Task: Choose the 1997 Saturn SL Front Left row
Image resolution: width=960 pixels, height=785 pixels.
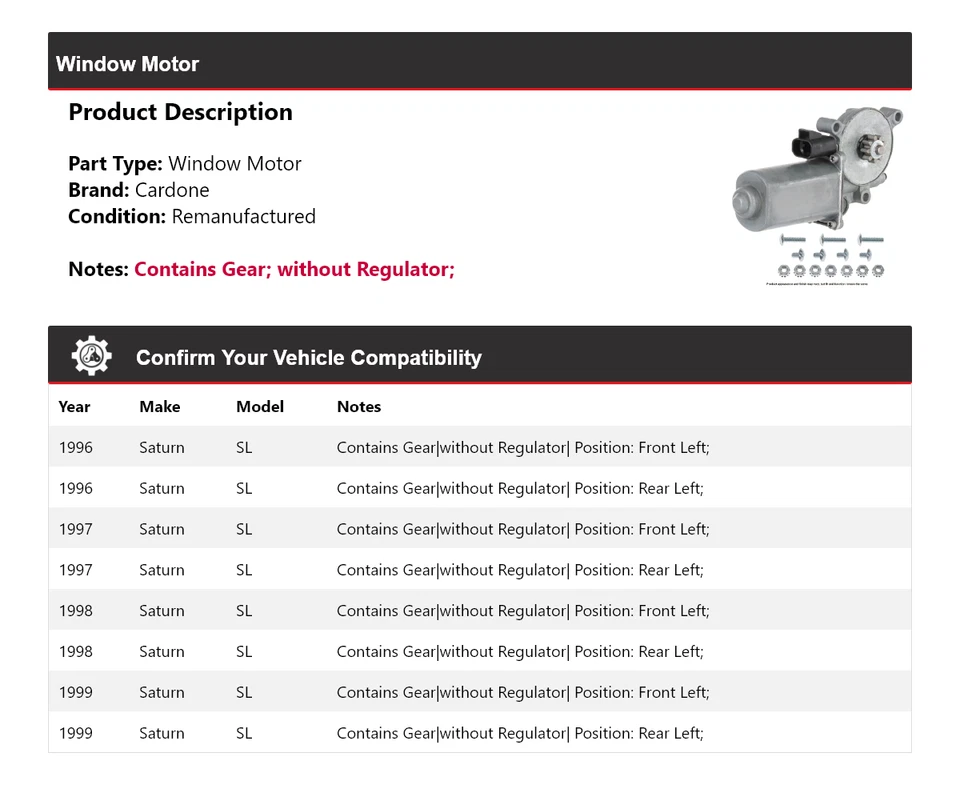Action: (480, 529)
